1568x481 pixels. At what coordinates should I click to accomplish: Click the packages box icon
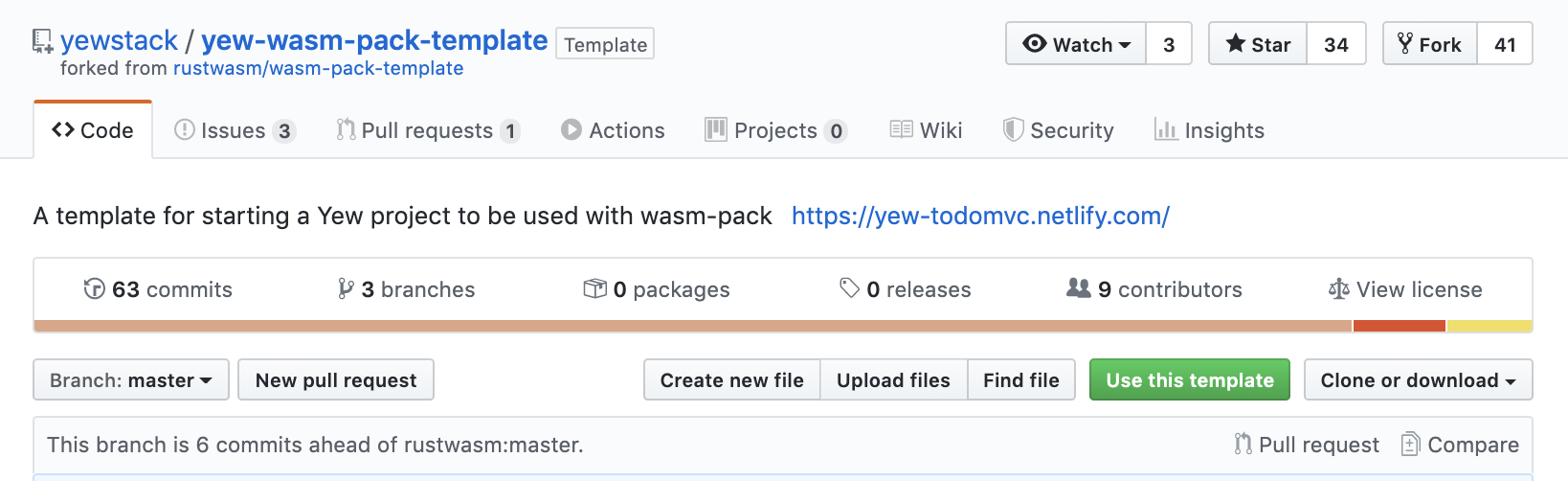pos(594,288)
